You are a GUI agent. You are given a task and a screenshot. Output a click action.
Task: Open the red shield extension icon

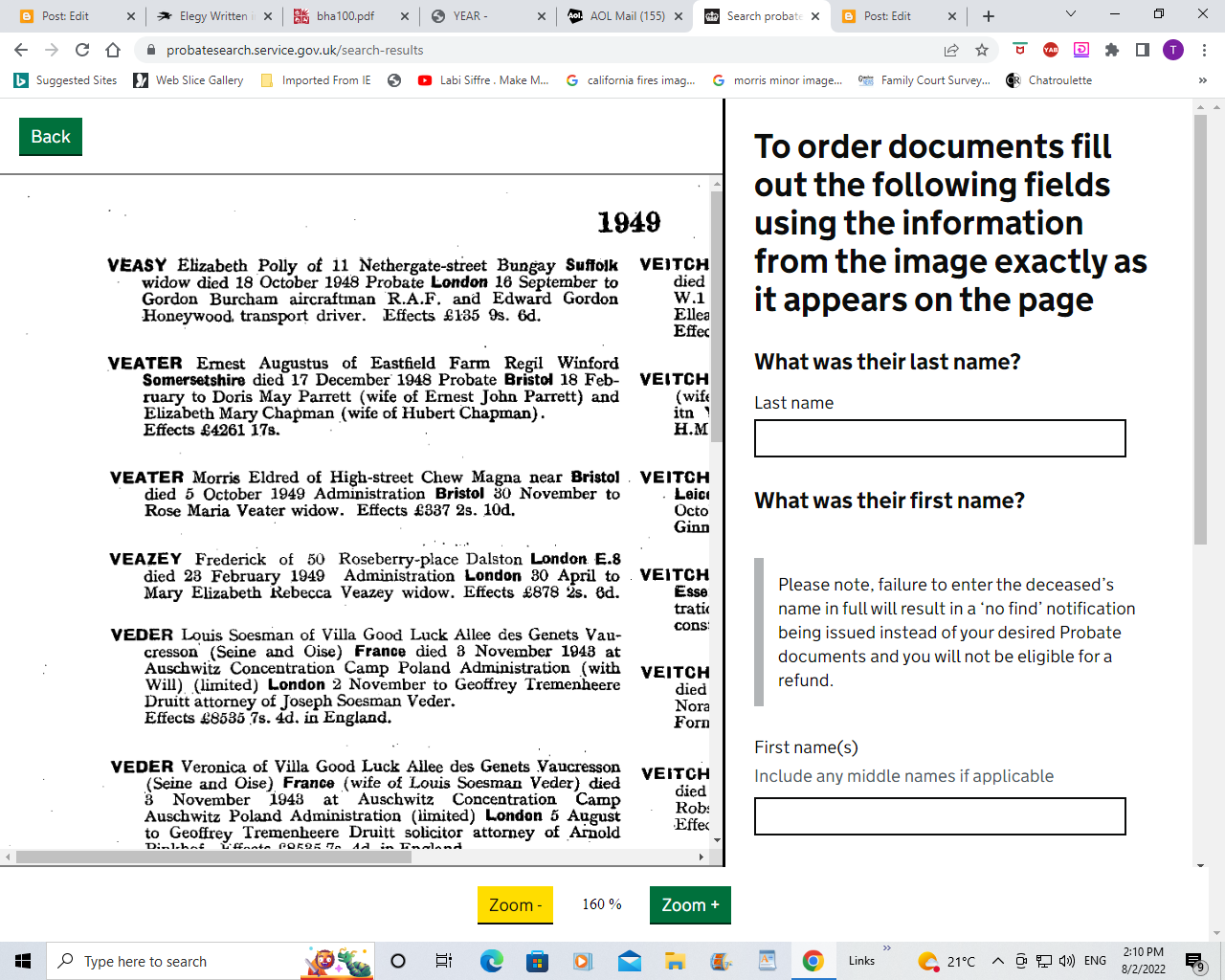tap(1020, 50)
